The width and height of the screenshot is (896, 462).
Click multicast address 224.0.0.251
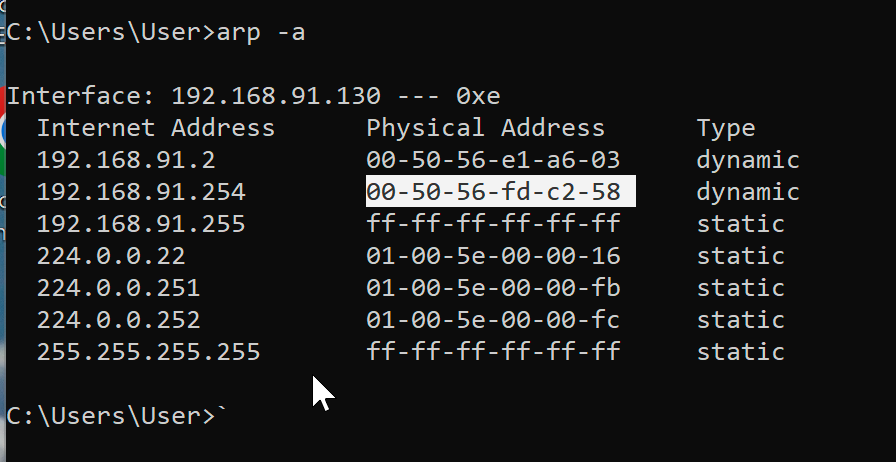pyautogui.click(x=118, y=288)
